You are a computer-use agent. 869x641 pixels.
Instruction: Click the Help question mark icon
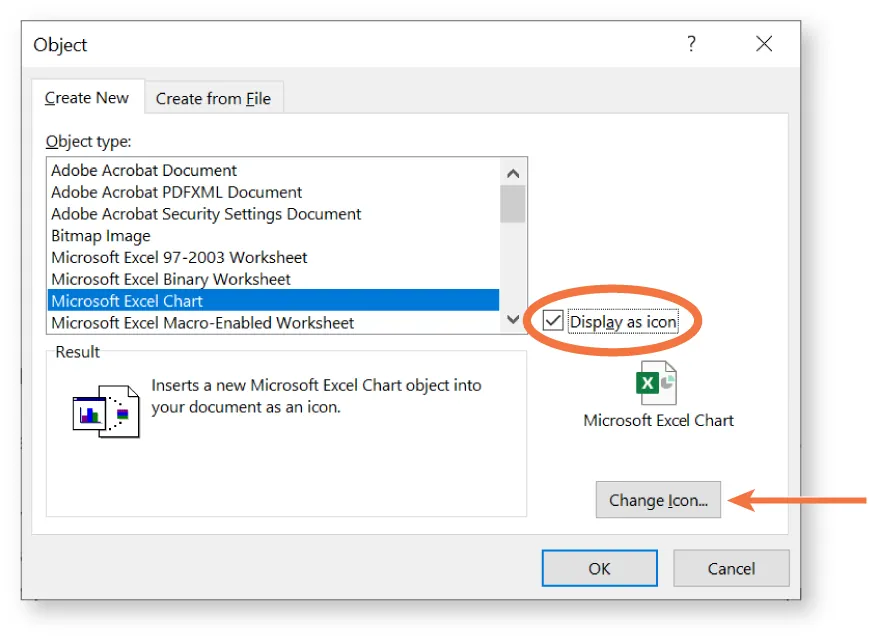pos(690,44)
